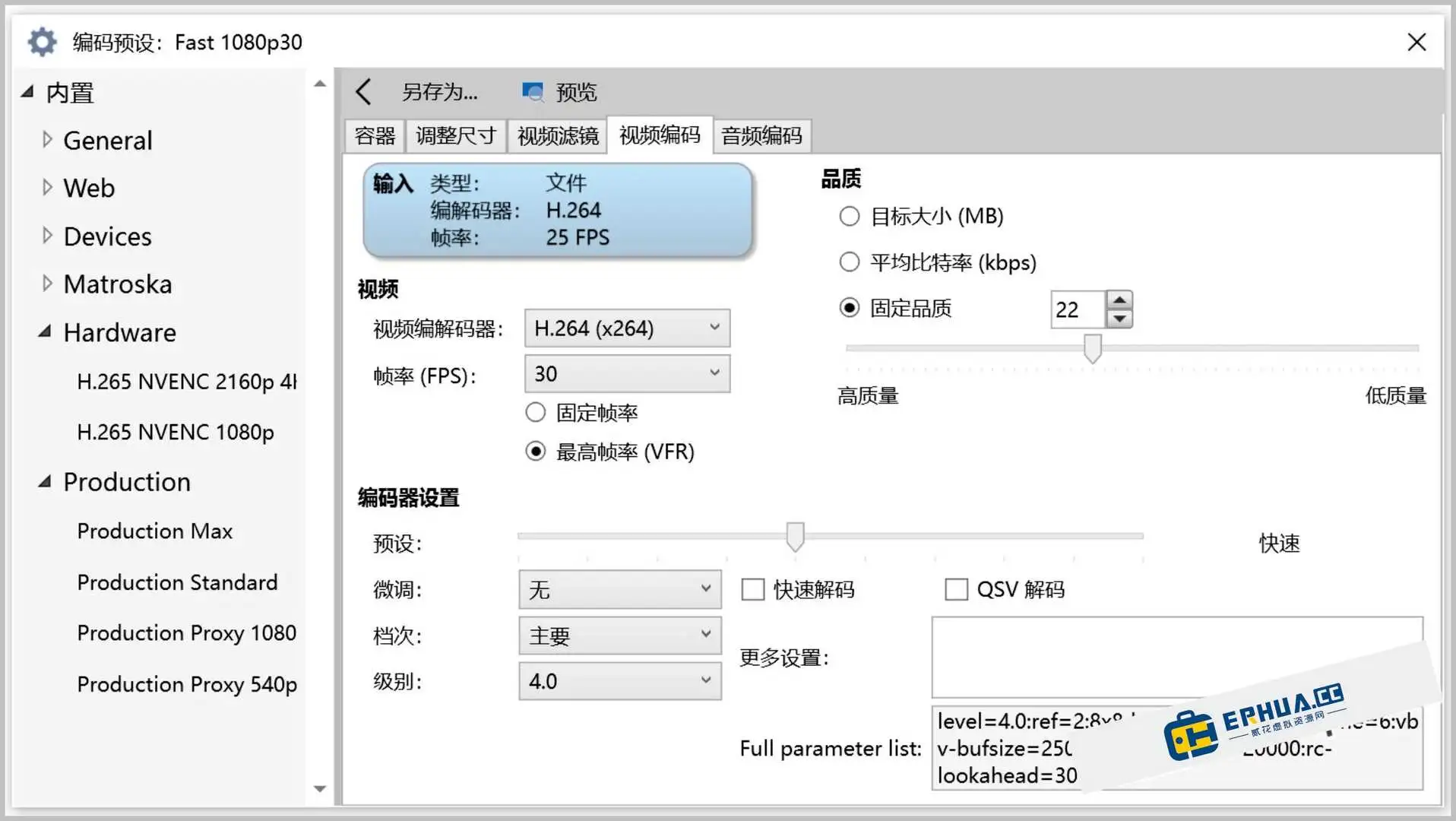
Task: Open the 帧率 (FPS) dropdown showing 30
Action: click(626, 373)
